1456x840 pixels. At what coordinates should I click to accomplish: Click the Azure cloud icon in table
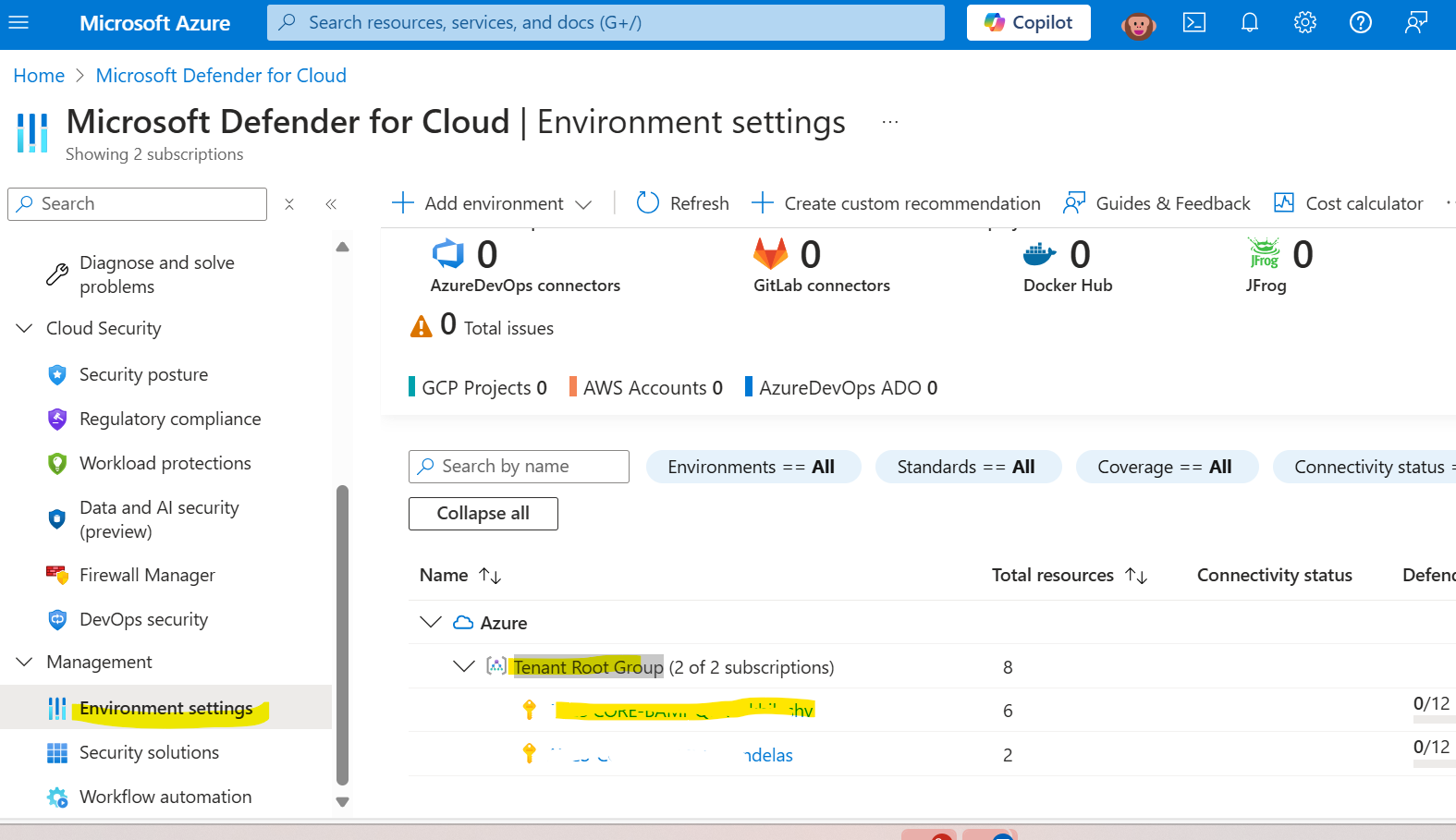(463, 623)
